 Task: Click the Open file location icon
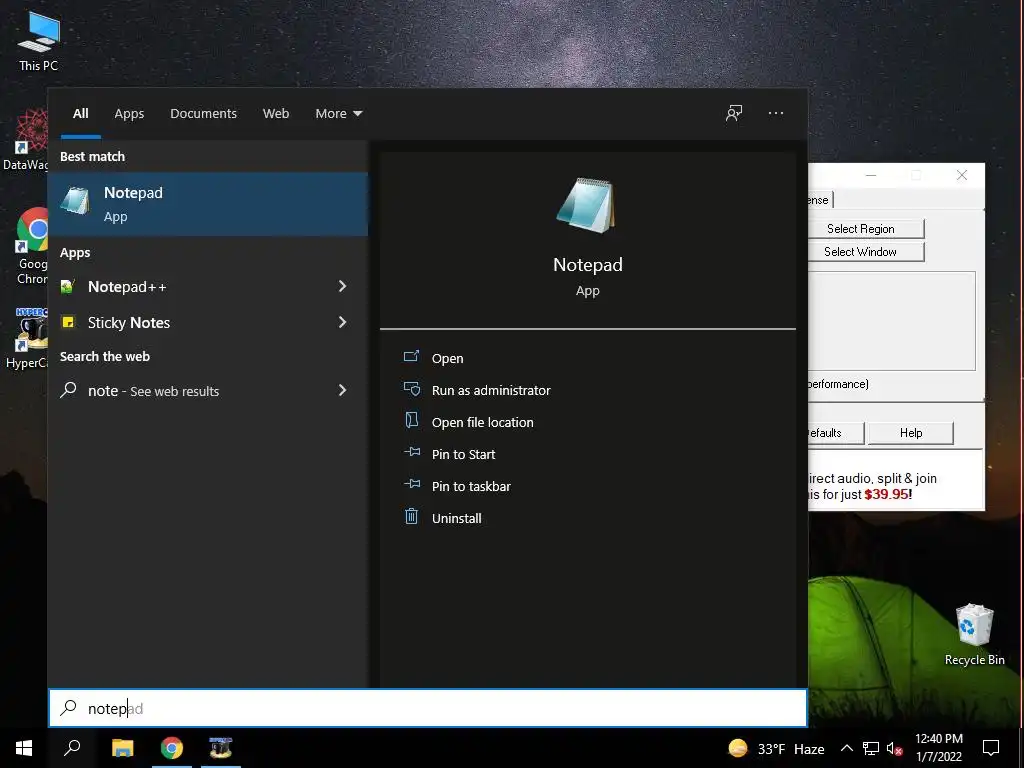pyautogui.click(x=411, y=420)
